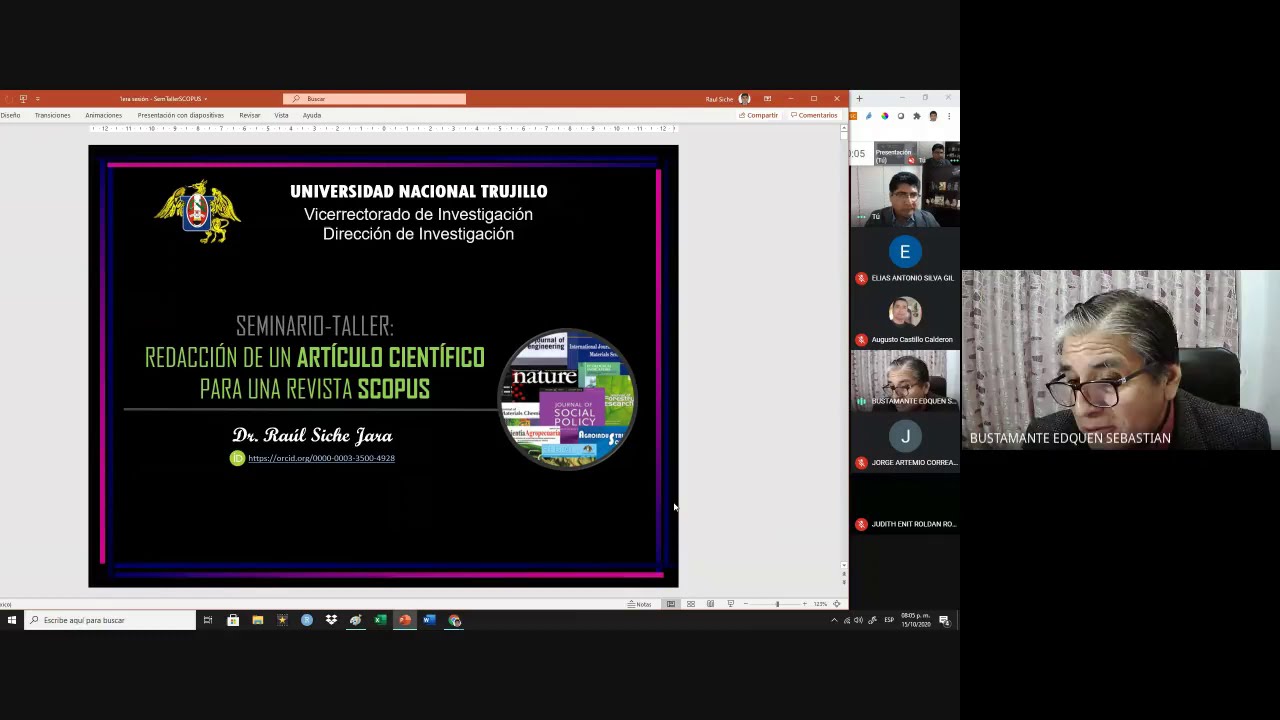Expand the quick access toolbar customize arrow

37,99
